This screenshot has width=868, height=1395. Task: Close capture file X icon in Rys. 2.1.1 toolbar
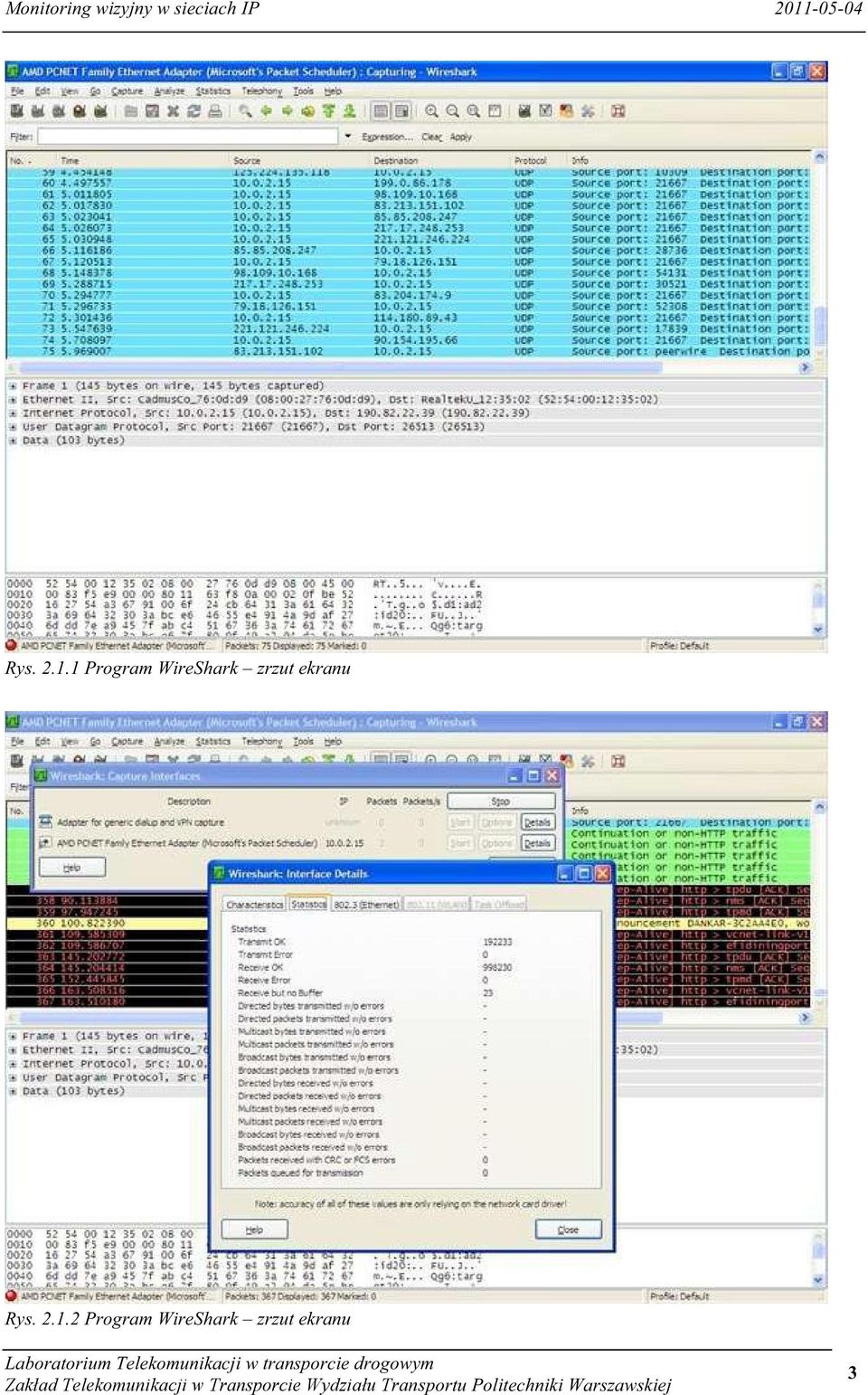(x=173, y=111)
